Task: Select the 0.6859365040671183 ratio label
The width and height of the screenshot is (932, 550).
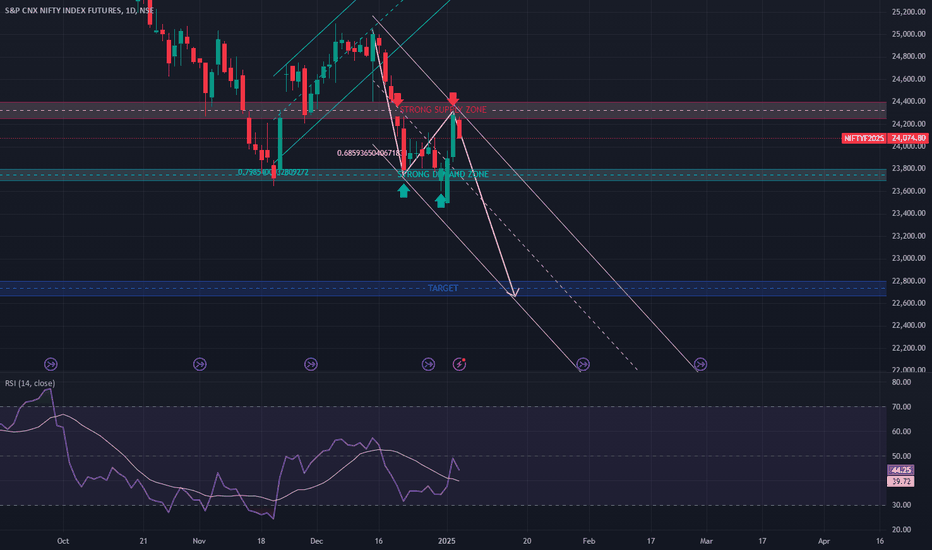Action: [x=371, y=153]
